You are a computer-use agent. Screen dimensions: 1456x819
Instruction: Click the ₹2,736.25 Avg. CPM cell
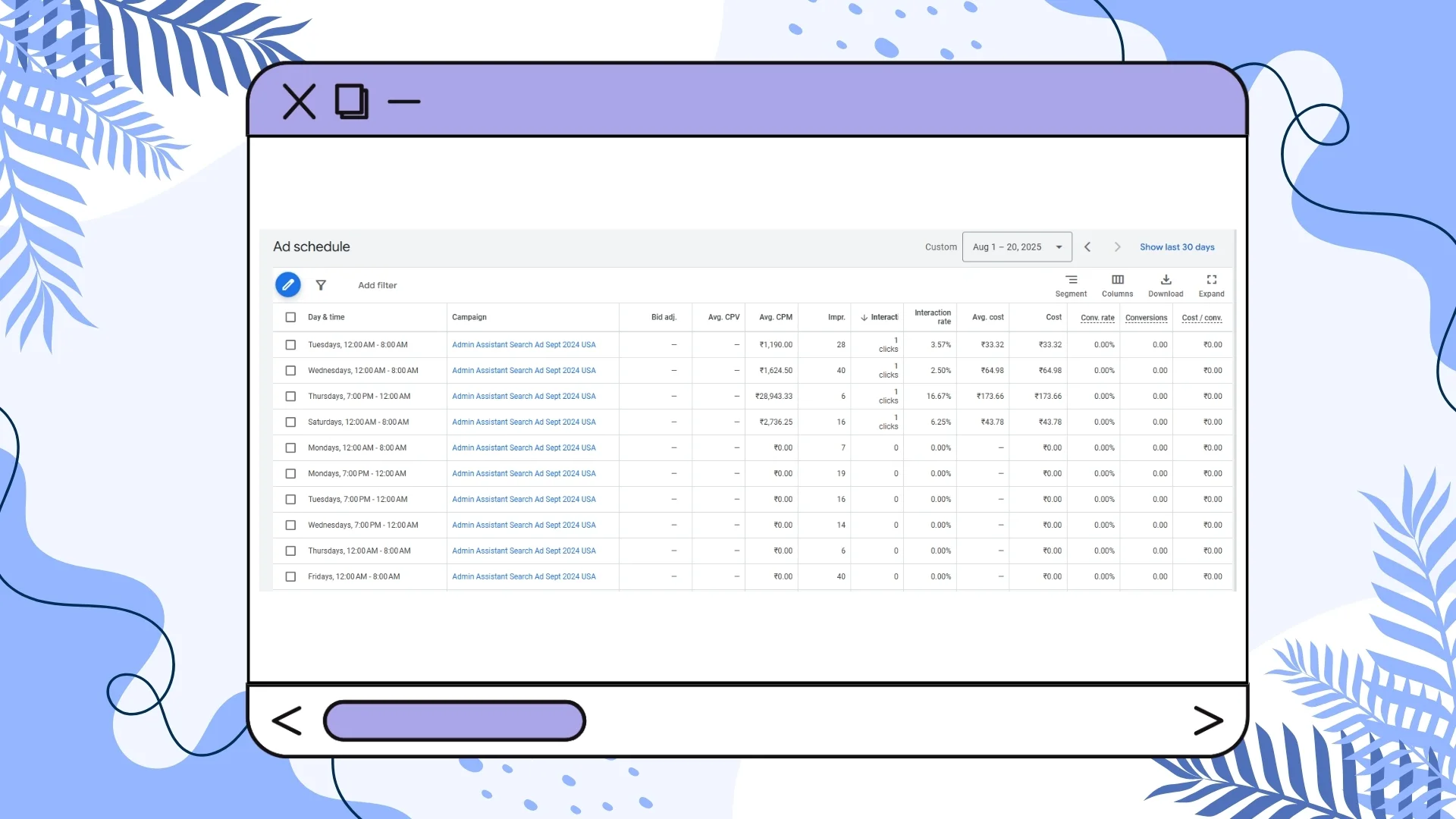(776, 422)
